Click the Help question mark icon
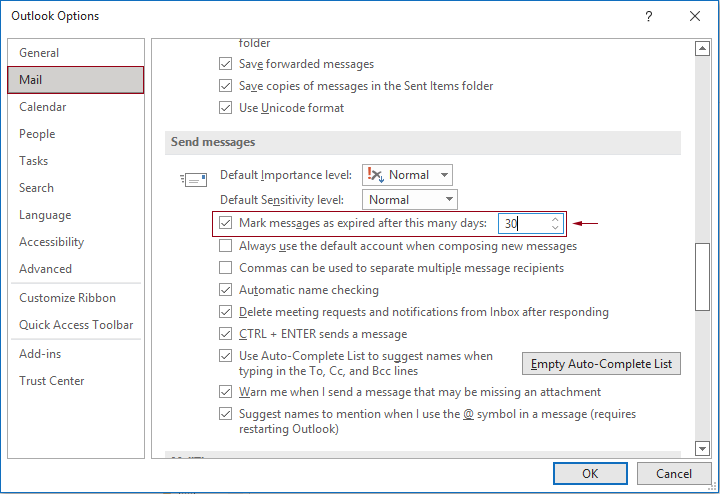The image size is (720, 494). (x=648, y=16)
